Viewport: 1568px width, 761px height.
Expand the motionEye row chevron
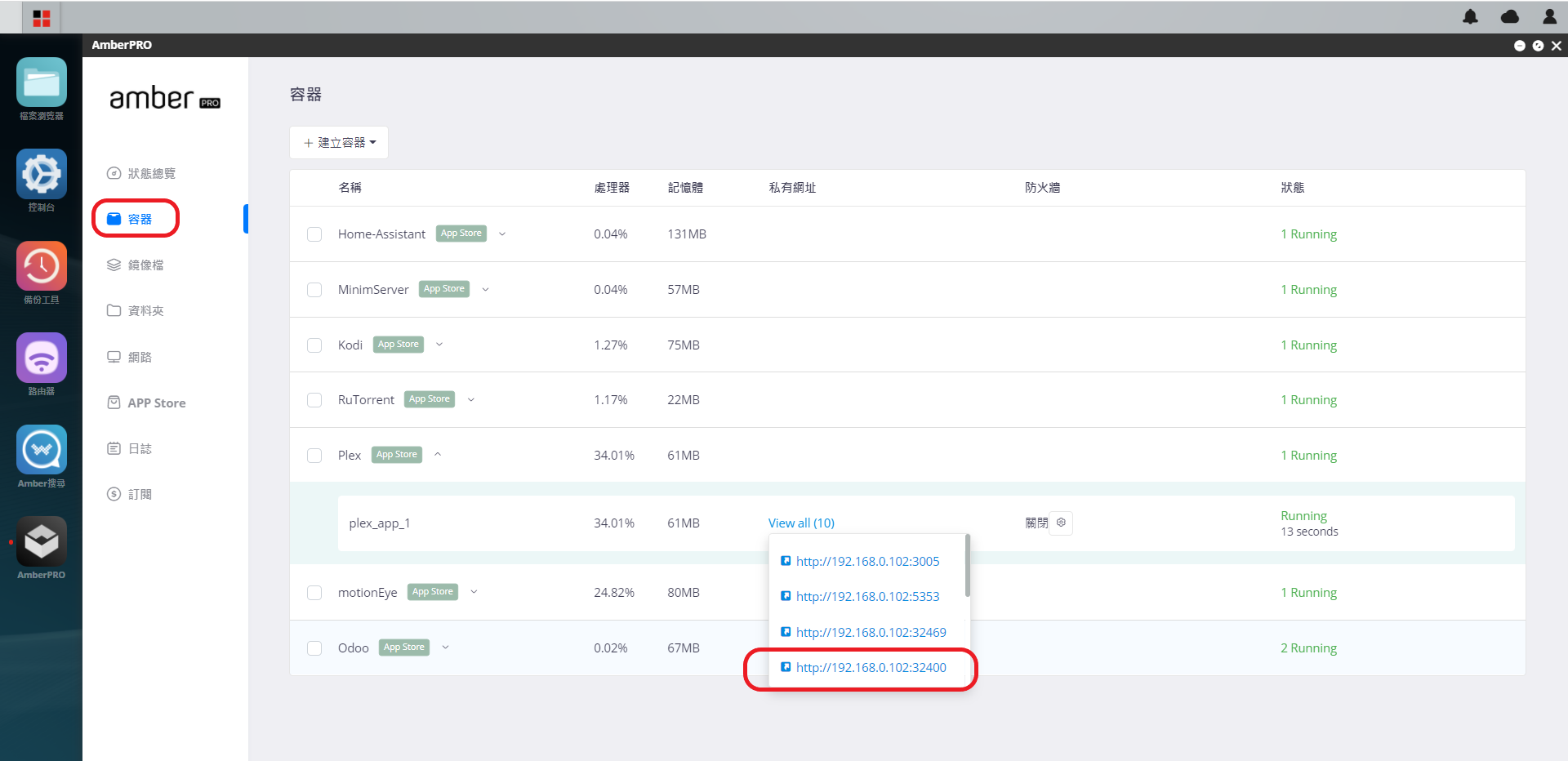click(474, 592)
